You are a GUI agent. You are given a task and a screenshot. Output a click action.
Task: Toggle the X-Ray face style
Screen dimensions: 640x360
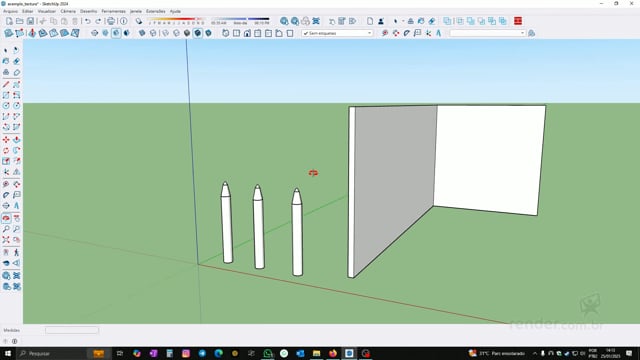click(x=142, y=33)
